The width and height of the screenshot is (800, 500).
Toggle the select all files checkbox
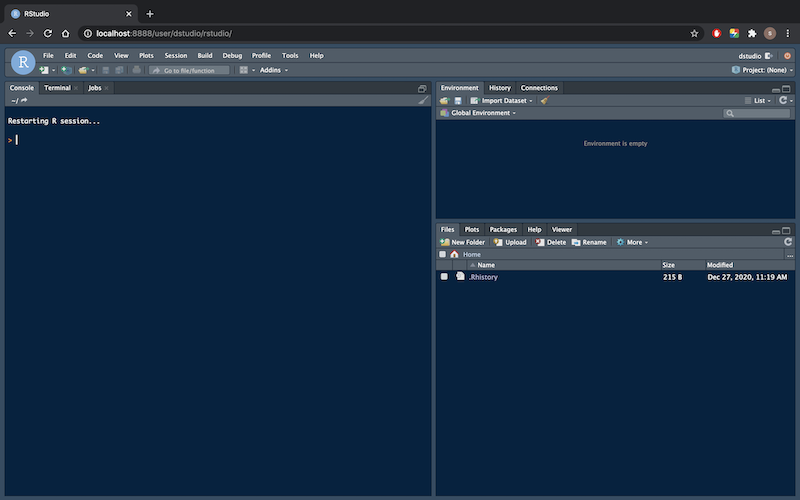click(x=442, y=254)
